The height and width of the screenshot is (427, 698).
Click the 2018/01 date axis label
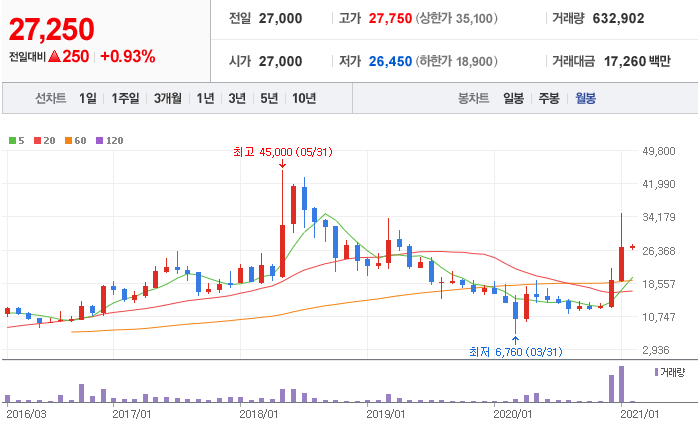point(259,414)
